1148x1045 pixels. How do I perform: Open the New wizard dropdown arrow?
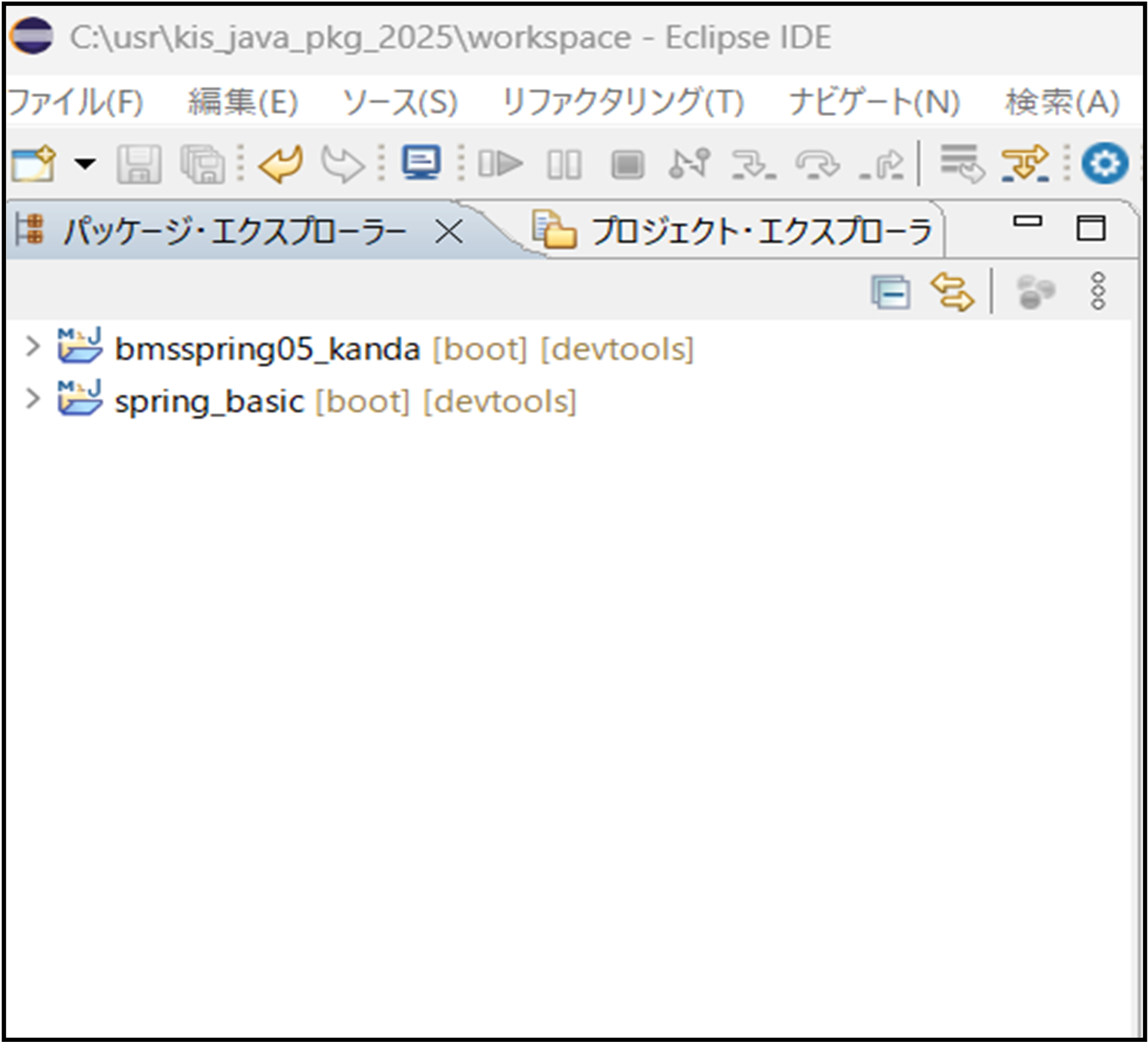pos(85,164)
